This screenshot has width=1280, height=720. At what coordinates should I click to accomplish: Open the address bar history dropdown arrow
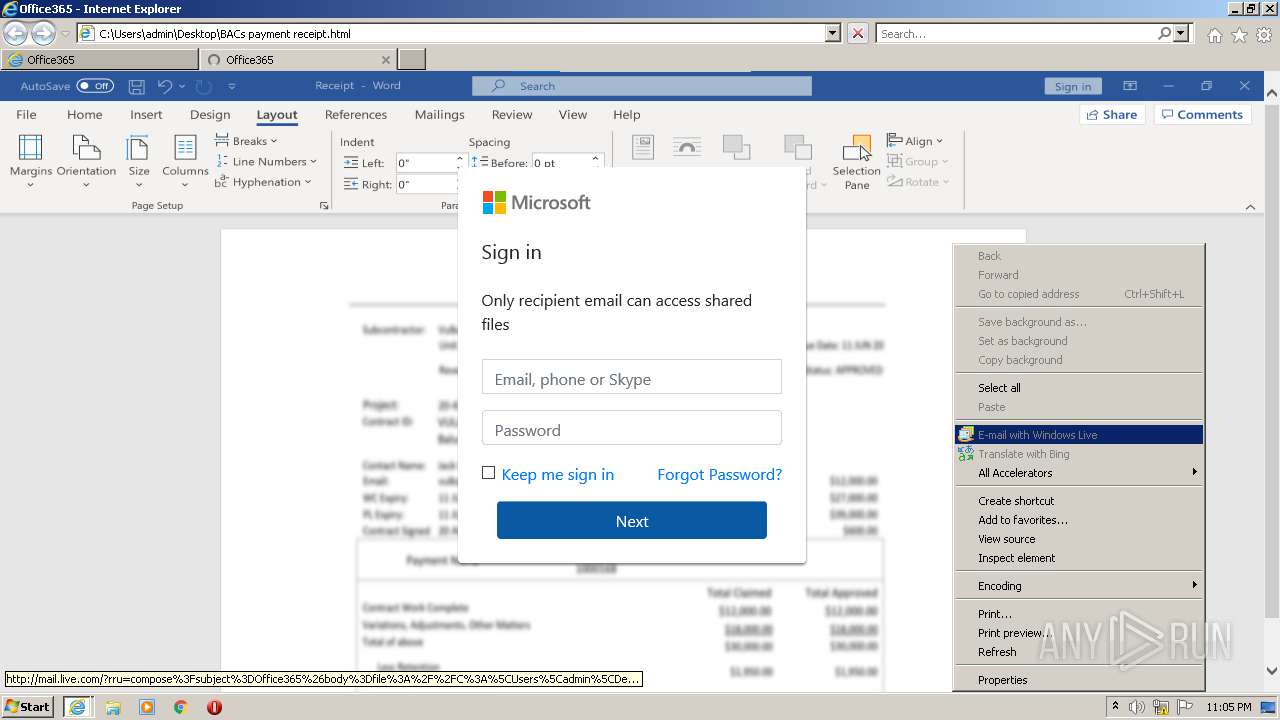(x=833, y=33)
